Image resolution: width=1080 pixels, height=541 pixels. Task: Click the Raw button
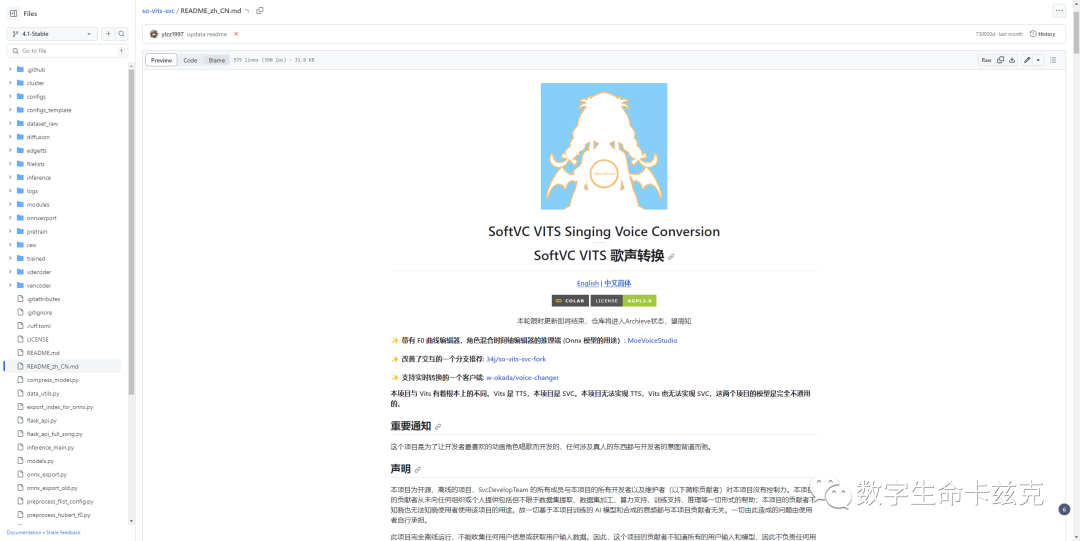986,60
